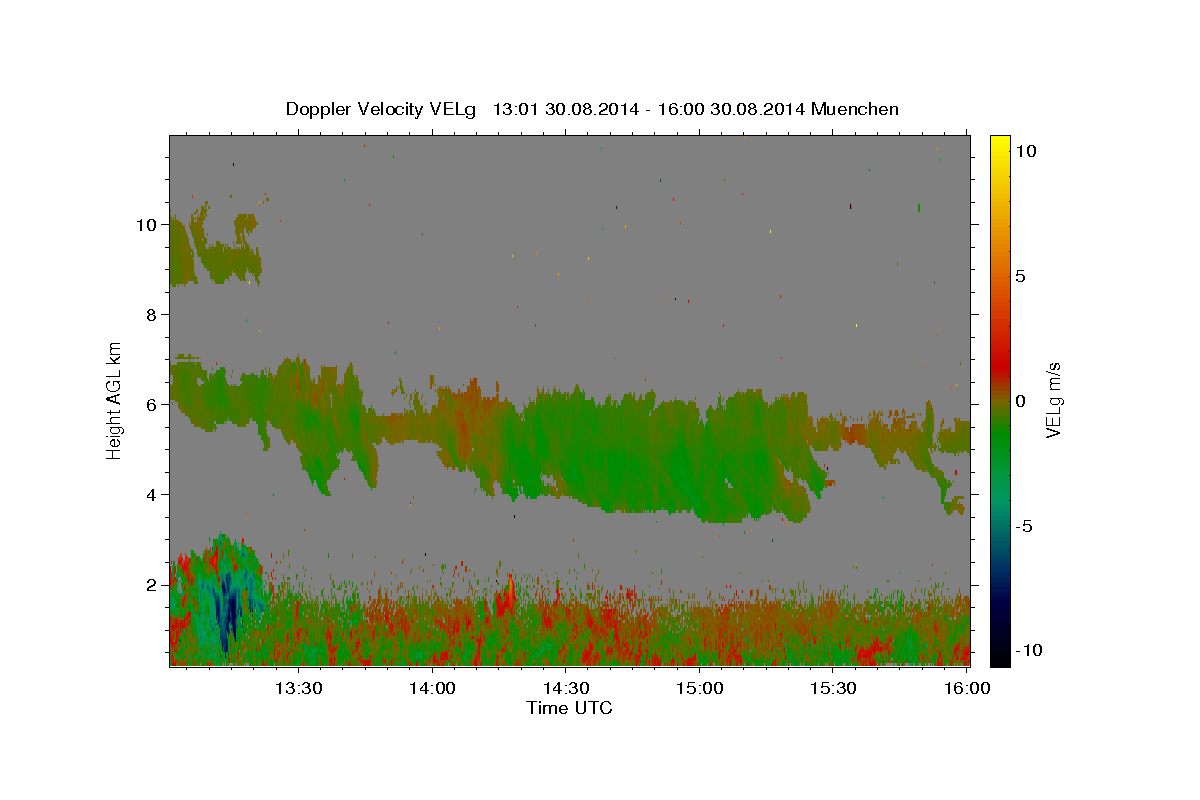Click the station name 'Muenchen' in the title

tap(855, 109)
